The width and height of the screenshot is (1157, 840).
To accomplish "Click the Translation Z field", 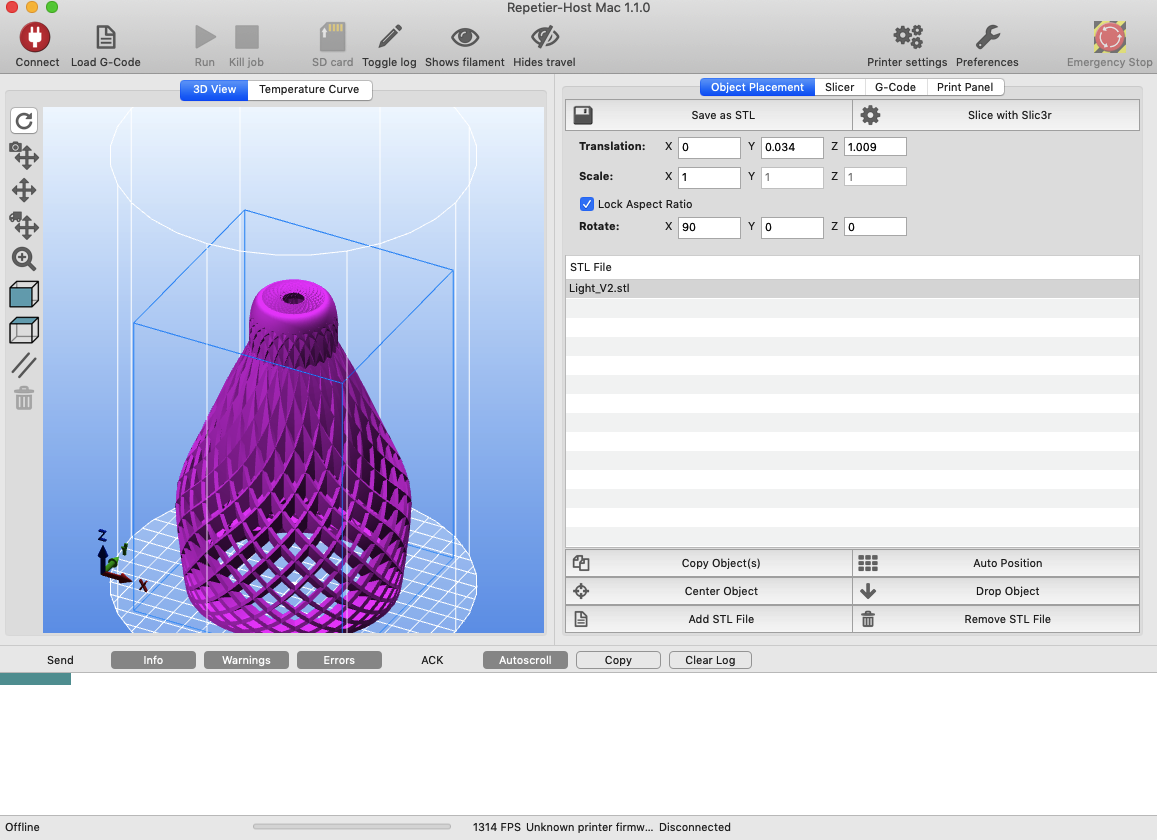I will pos(875,147).
